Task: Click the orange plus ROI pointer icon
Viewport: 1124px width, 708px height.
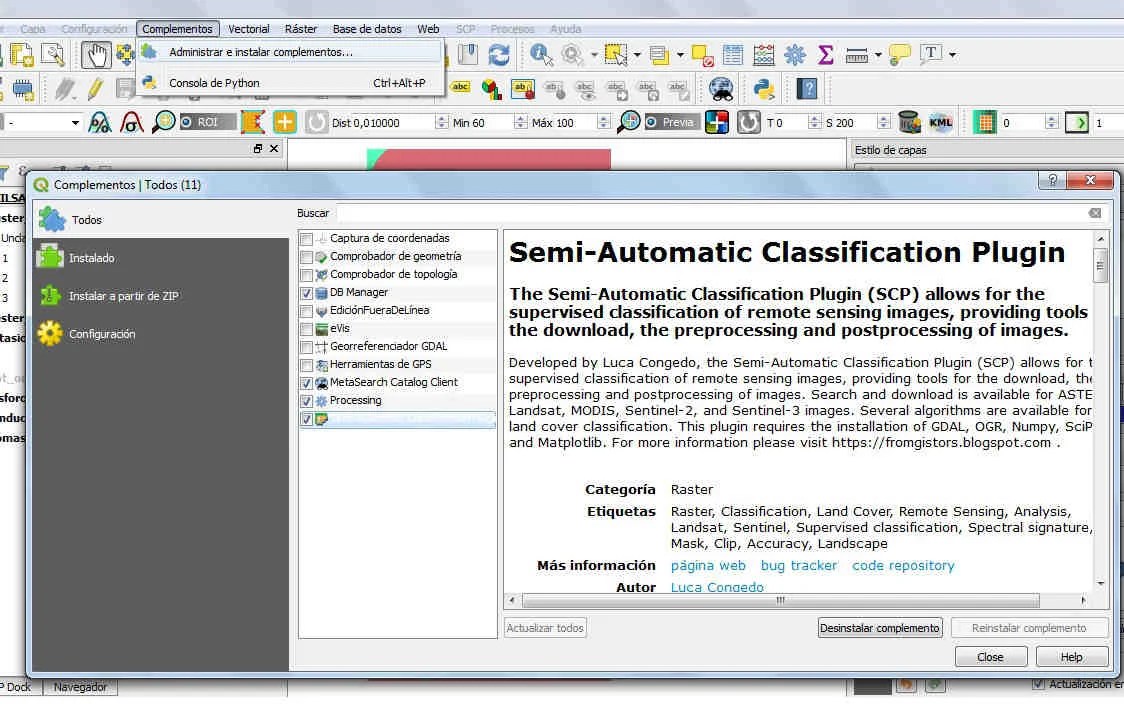Action: coord(285,122)
